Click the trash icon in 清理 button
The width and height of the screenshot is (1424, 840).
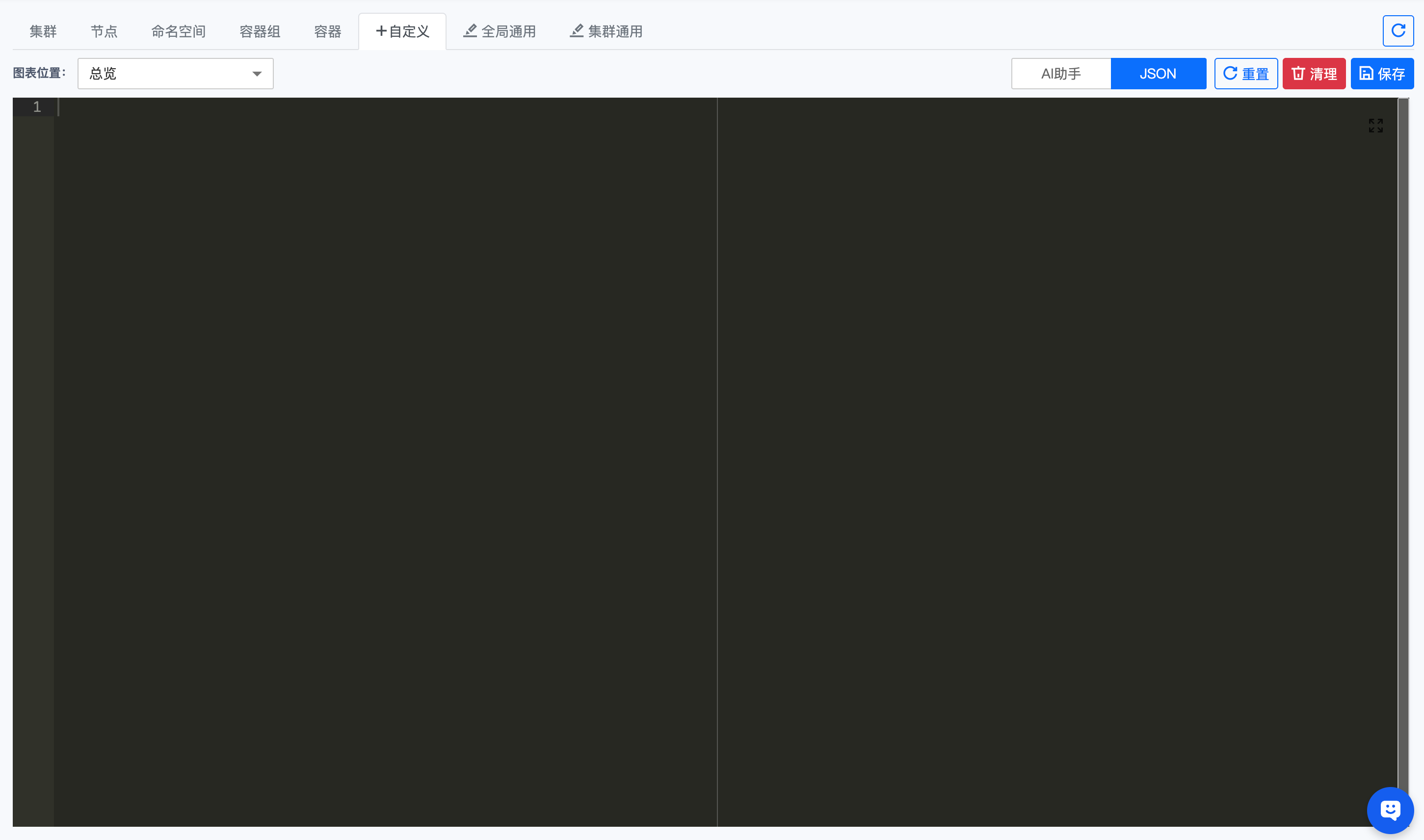pos(1298,74)
